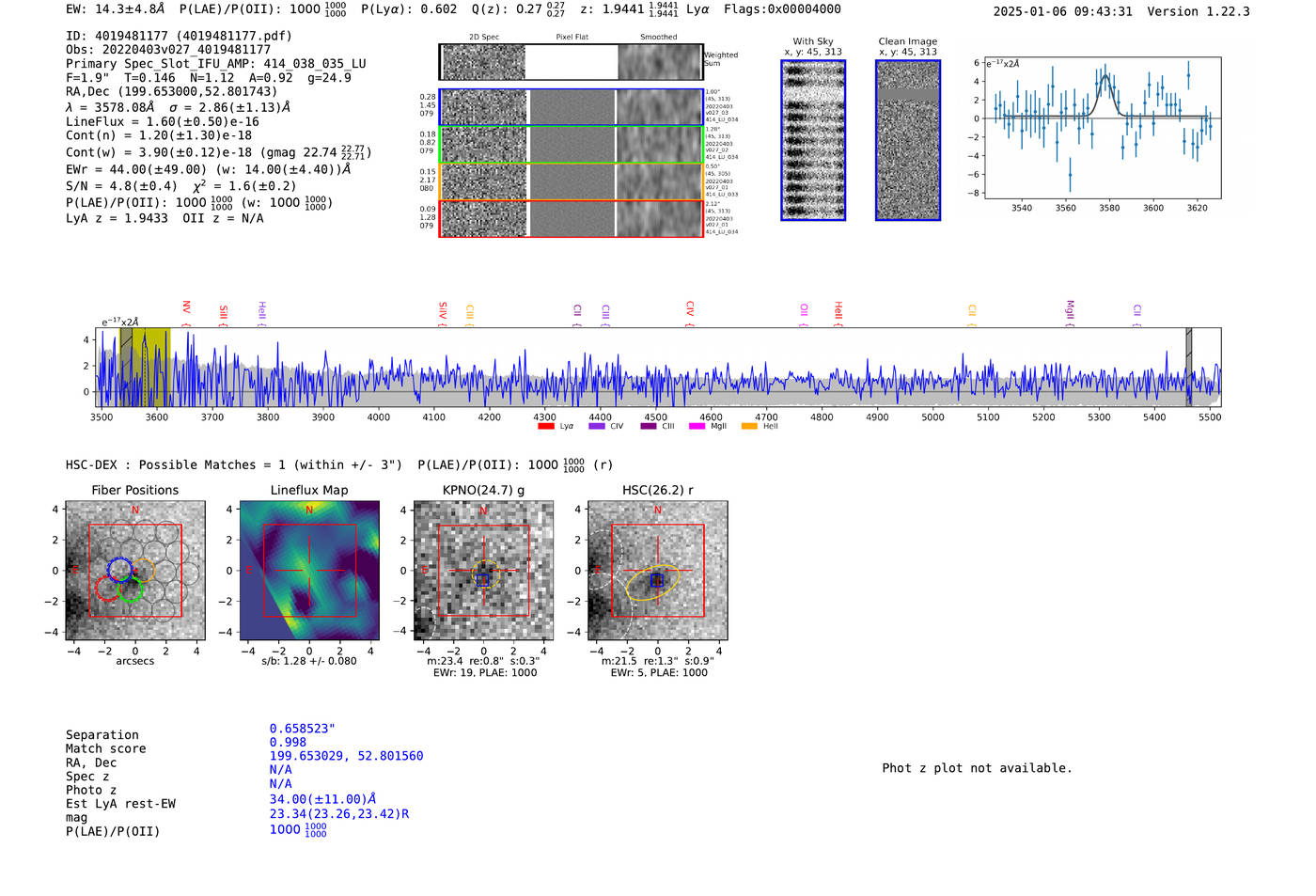Select the SiIV emission line marker
The width and height of the screenshot is (1316, 896).
click(x=443, y=312)
